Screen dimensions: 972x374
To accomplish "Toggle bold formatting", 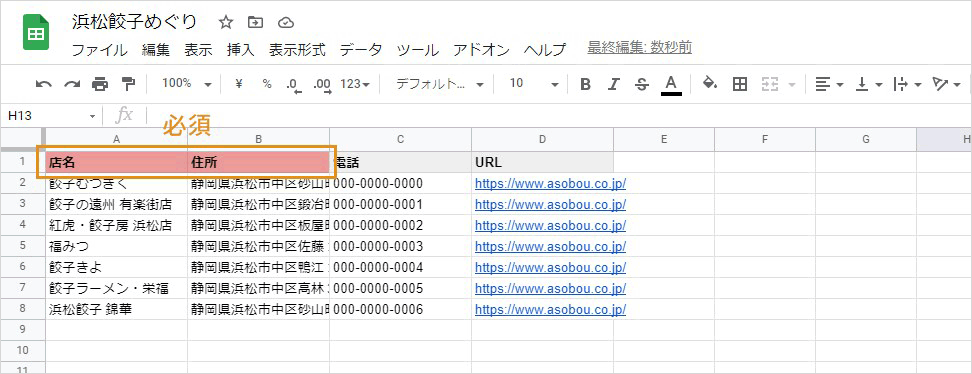I will (x=585, y=84).
